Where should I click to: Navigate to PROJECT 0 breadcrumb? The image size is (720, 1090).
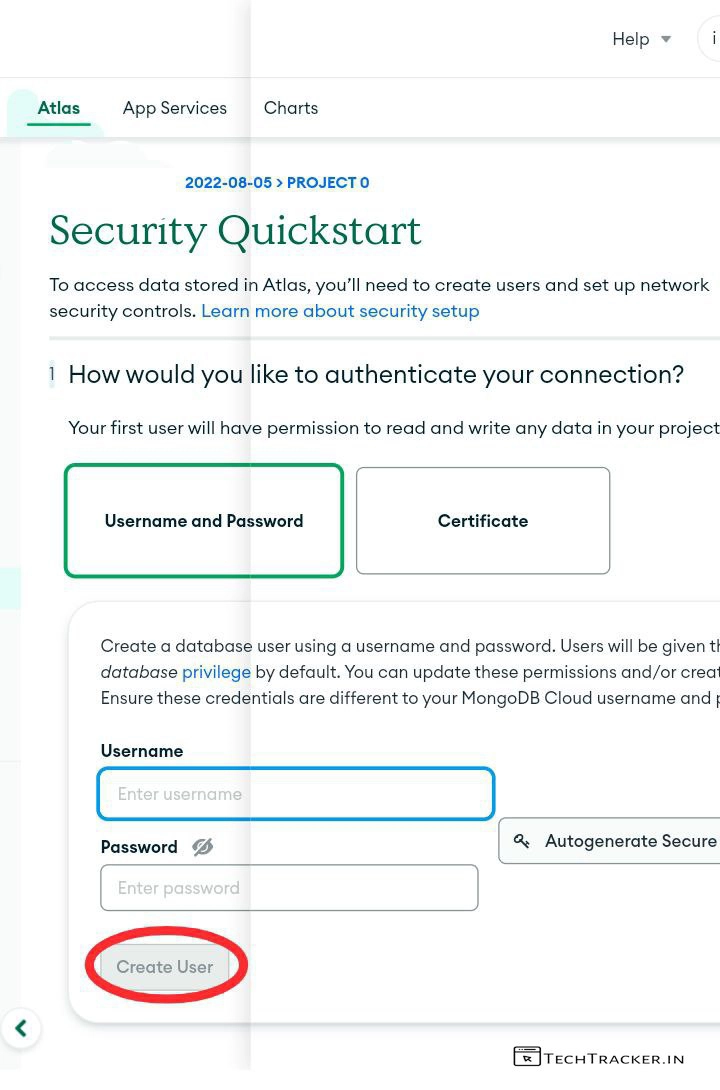pyautogui.click(x=328, y=183)
